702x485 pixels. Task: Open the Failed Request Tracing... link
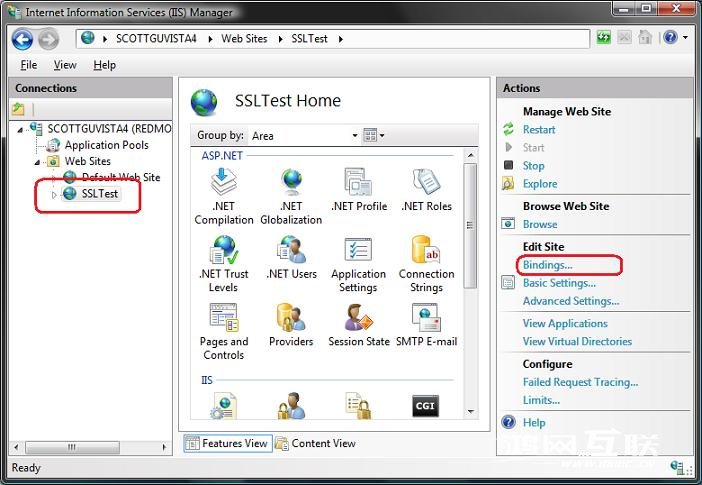(x=580, y=382)
